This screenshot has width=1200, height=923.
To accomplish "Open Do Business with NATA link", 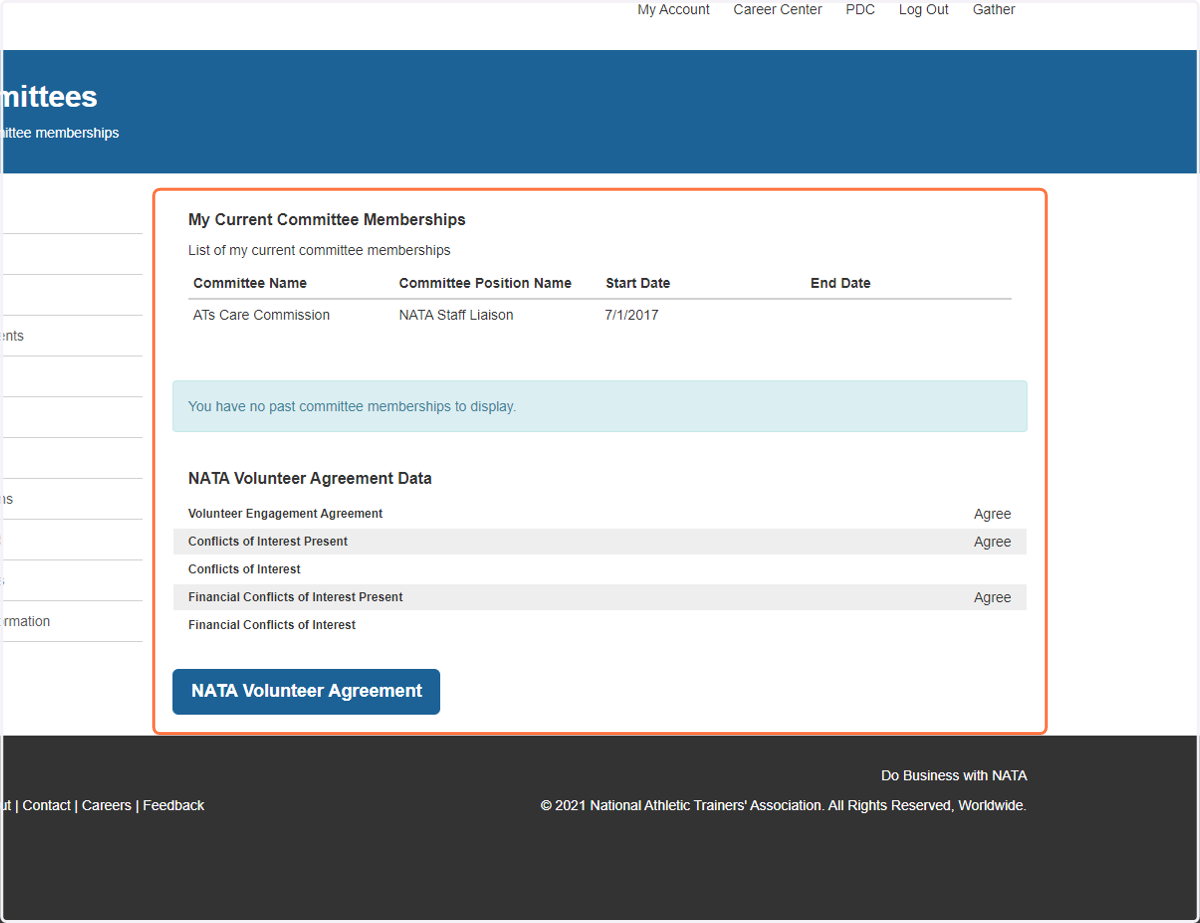I will click(x=953, y=776).
